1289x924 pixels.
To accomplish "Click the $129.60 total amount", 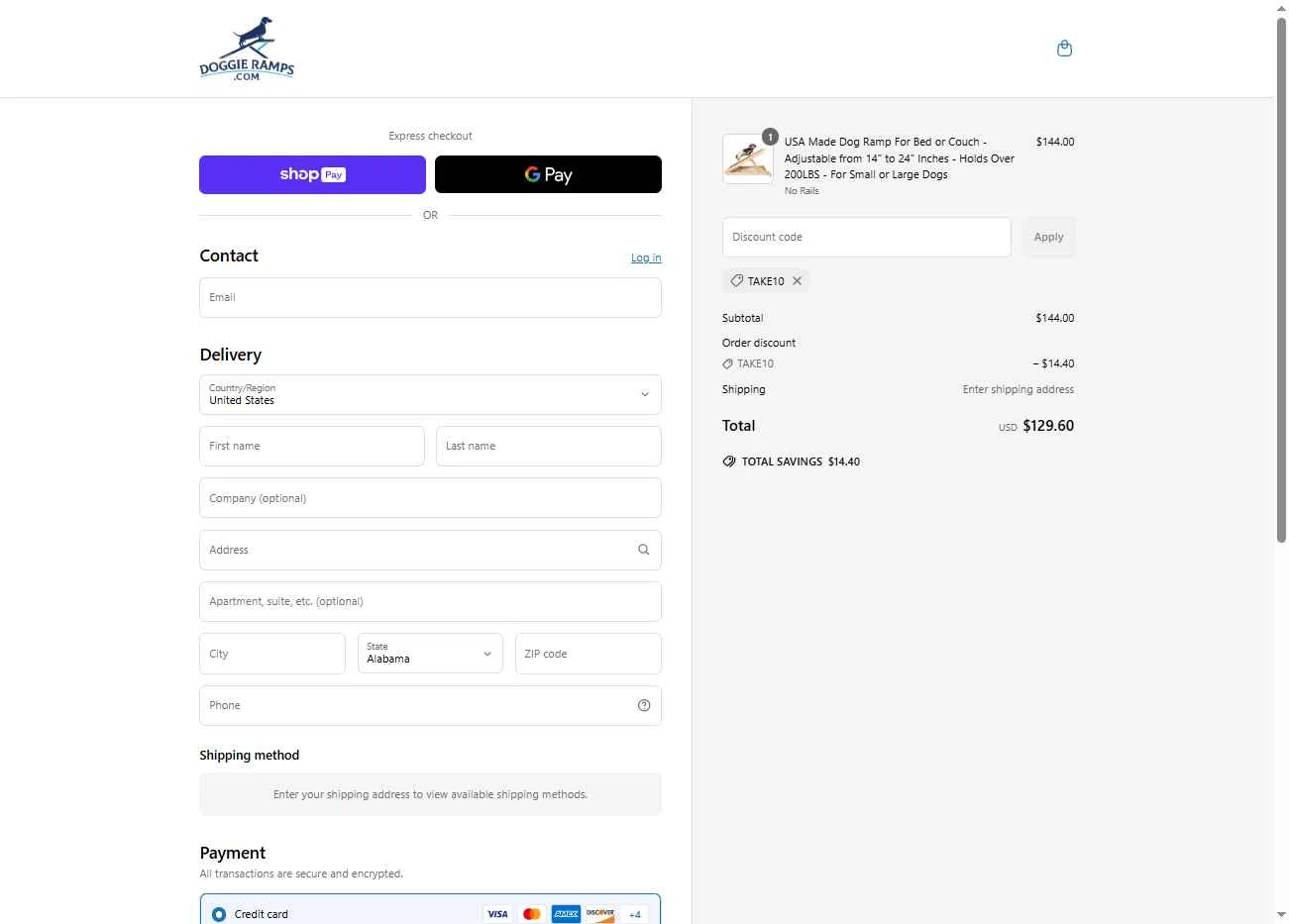I will tap(1048, 426).
